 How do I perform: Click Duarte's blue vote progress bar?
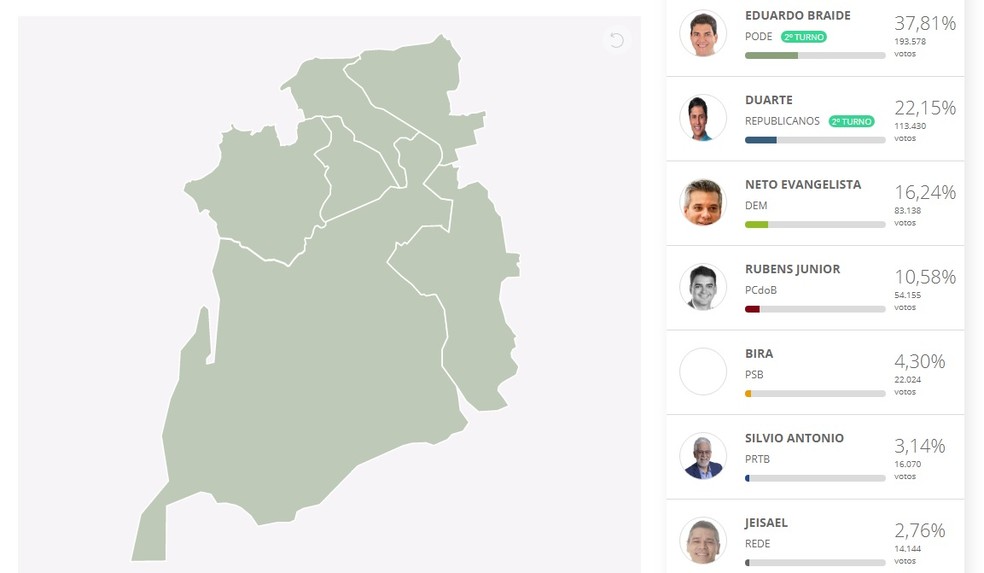tap(815, 140)
